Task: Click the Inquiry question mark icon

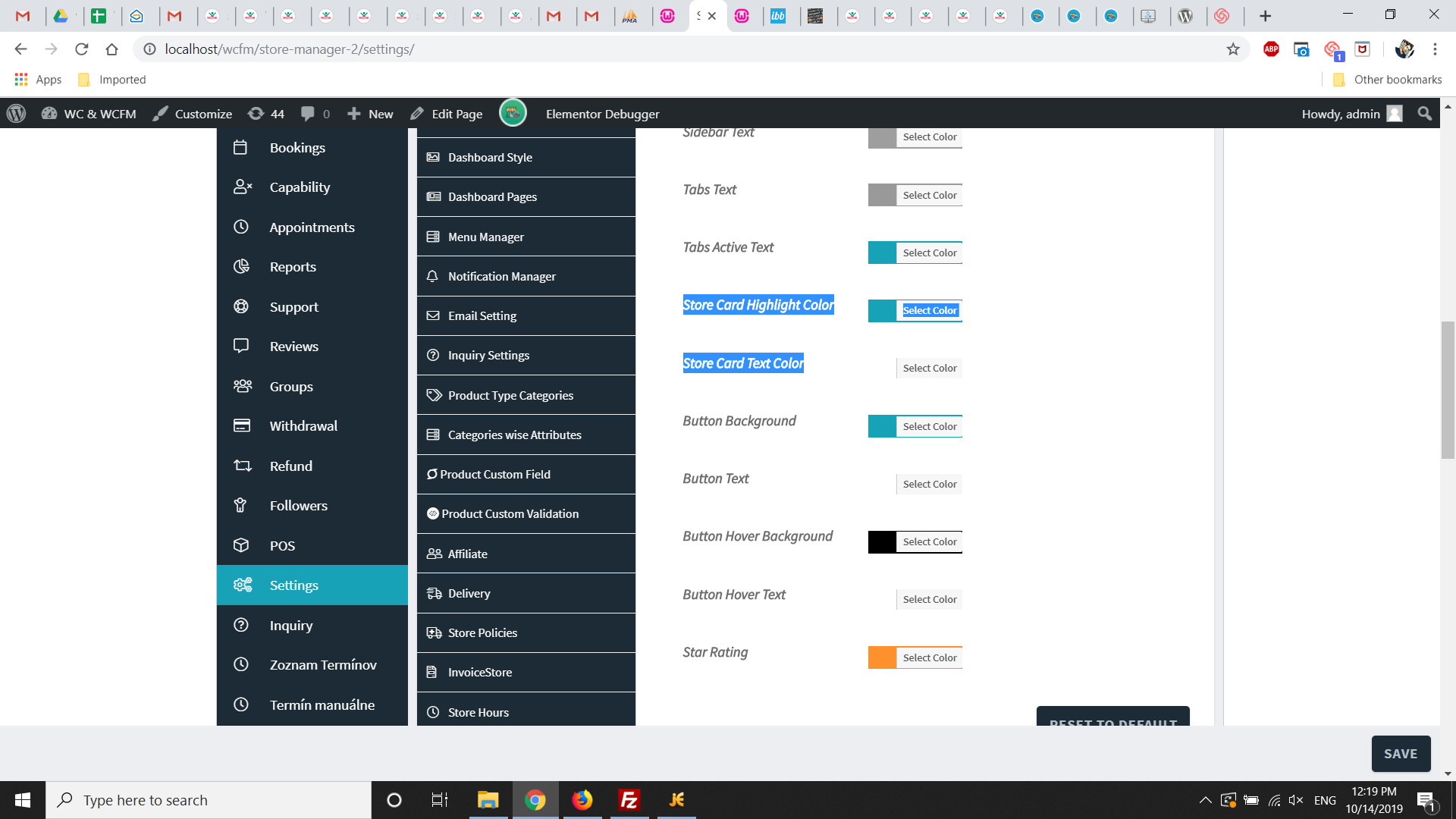Action: tap(241, 625)
